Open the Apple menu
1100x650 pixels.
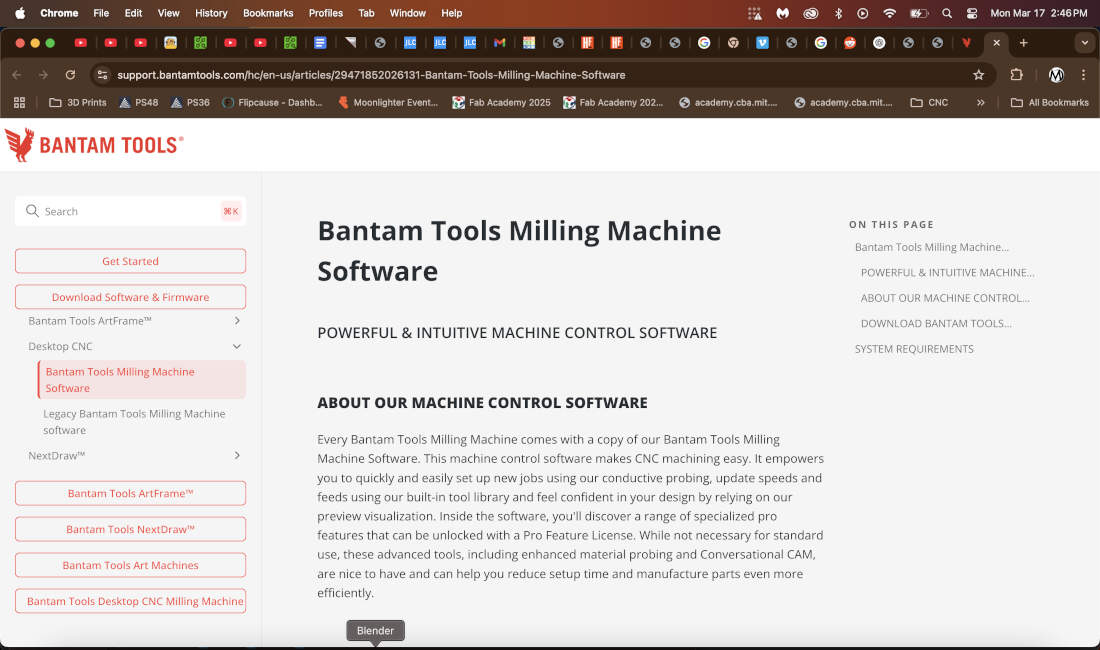click(x=20, y=13)
